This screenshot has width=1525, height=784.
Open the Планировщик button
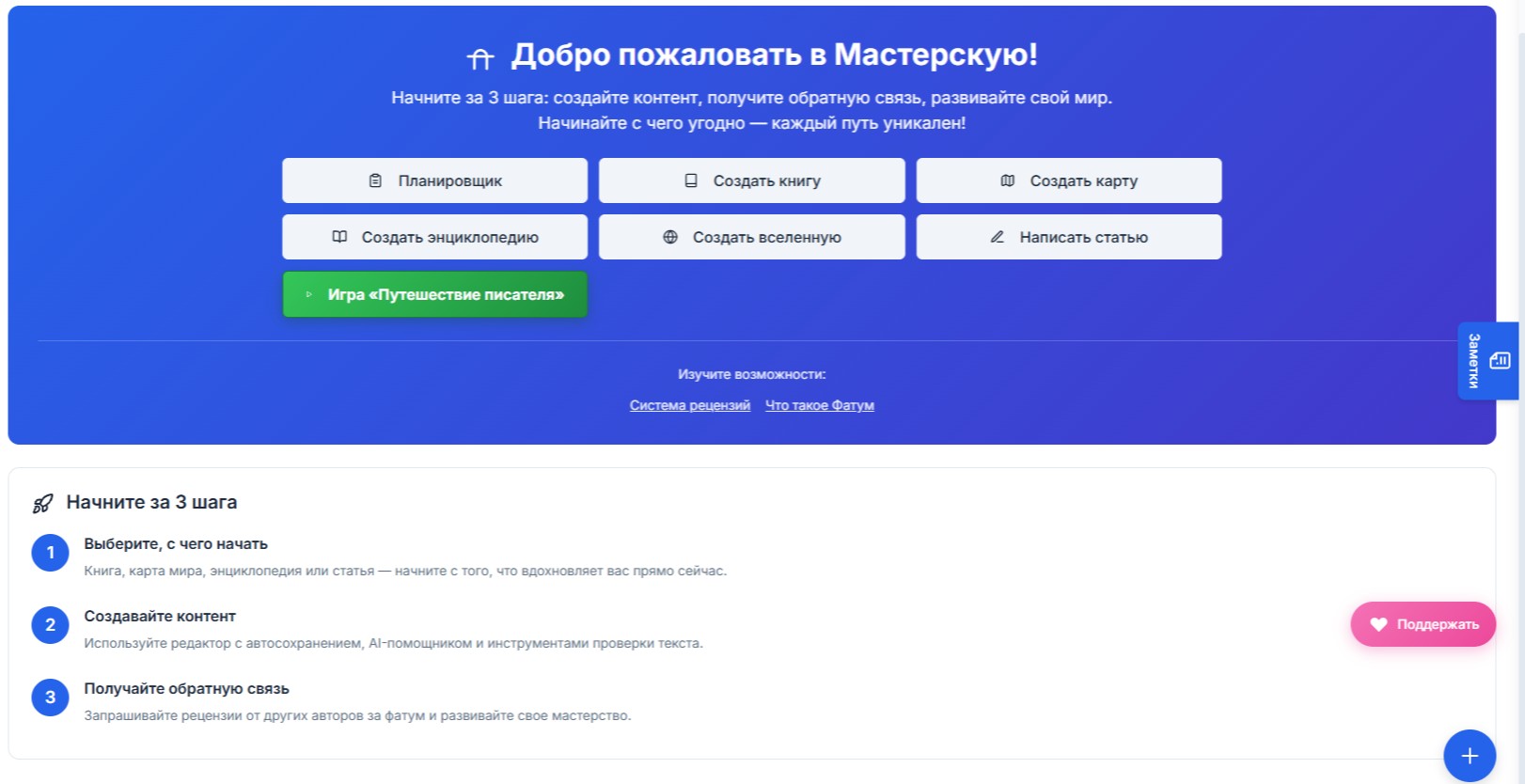434,180
